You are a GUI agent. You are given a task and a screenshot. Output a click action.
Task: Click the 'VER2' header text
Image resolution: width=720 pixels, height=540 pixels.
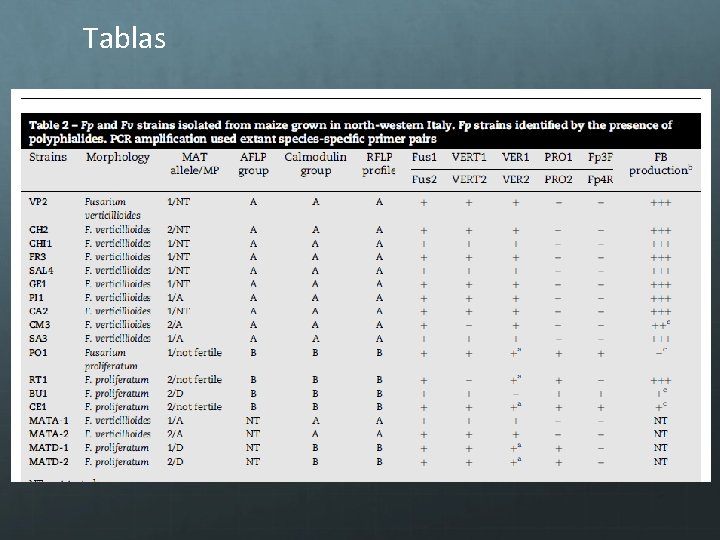coord(516,179)
